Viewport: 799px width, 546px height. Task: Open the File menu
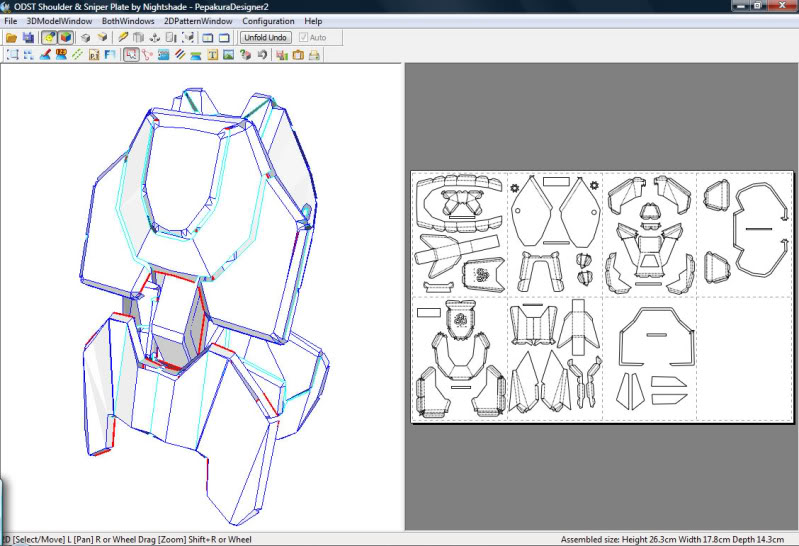tap(11, 21)
